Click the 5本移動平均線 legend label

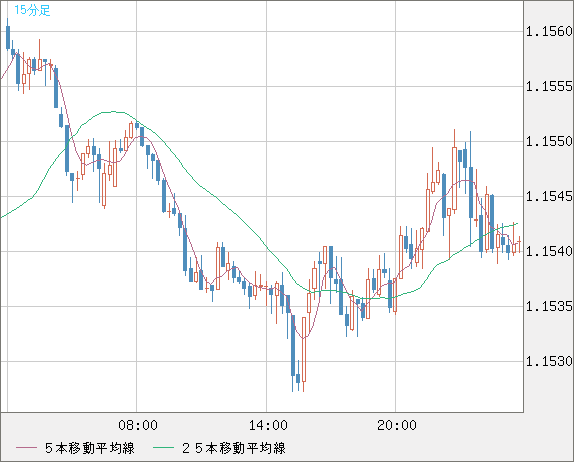click(x=90, y=448)
